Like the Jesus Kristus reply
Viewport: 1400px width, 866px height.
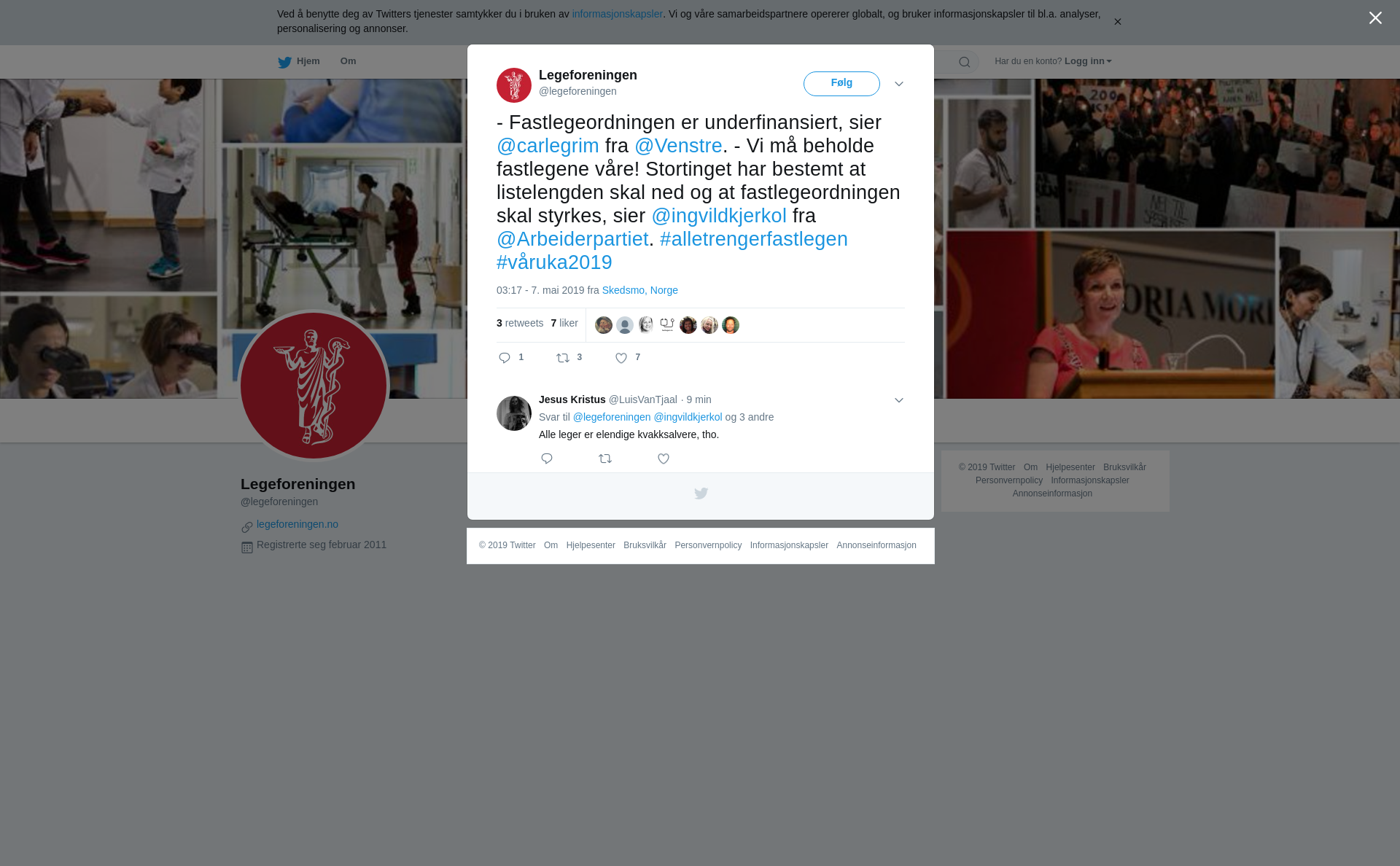[x=664, y=459]
